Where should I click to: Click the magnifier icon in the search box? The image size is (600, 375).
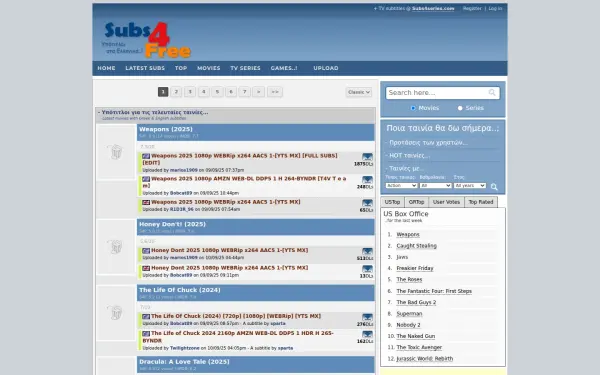(x=492, y=93)
